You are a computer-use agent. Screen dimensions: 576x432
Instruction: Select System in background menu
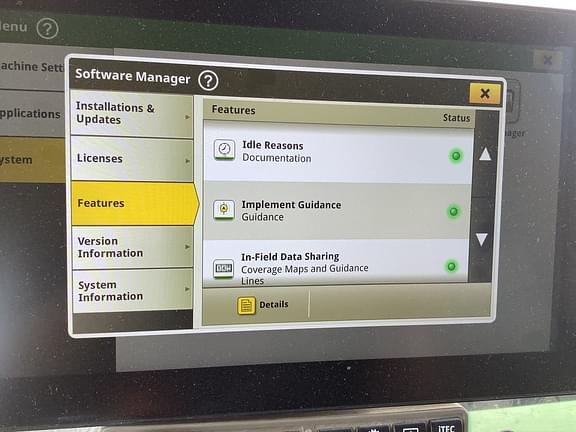tap(32, 160)
